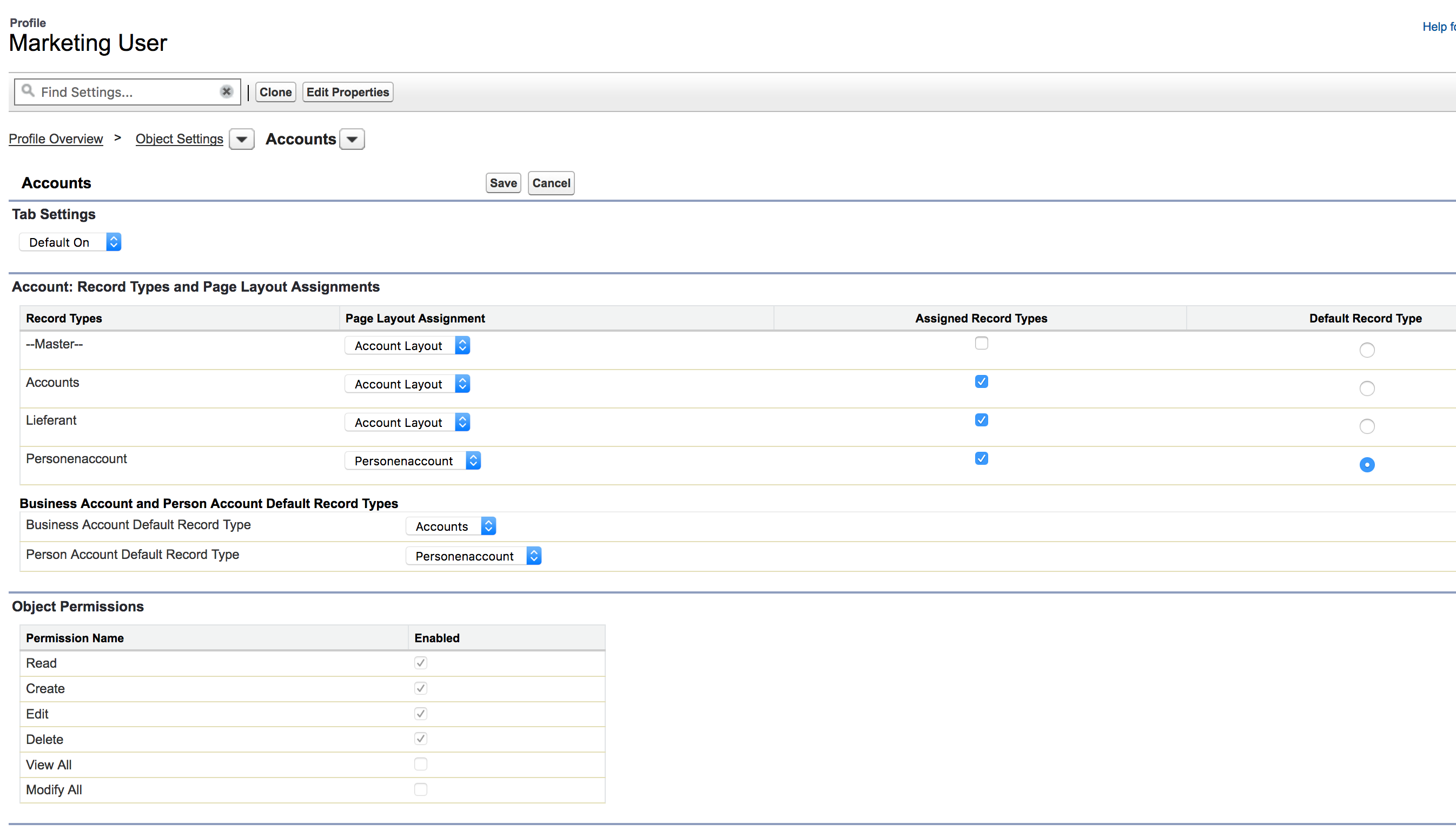Clear the Find Settings search field
Image resolution: width=1456 pixels, height=830 pixels.
pyautogui.click(x=226, y=91)
